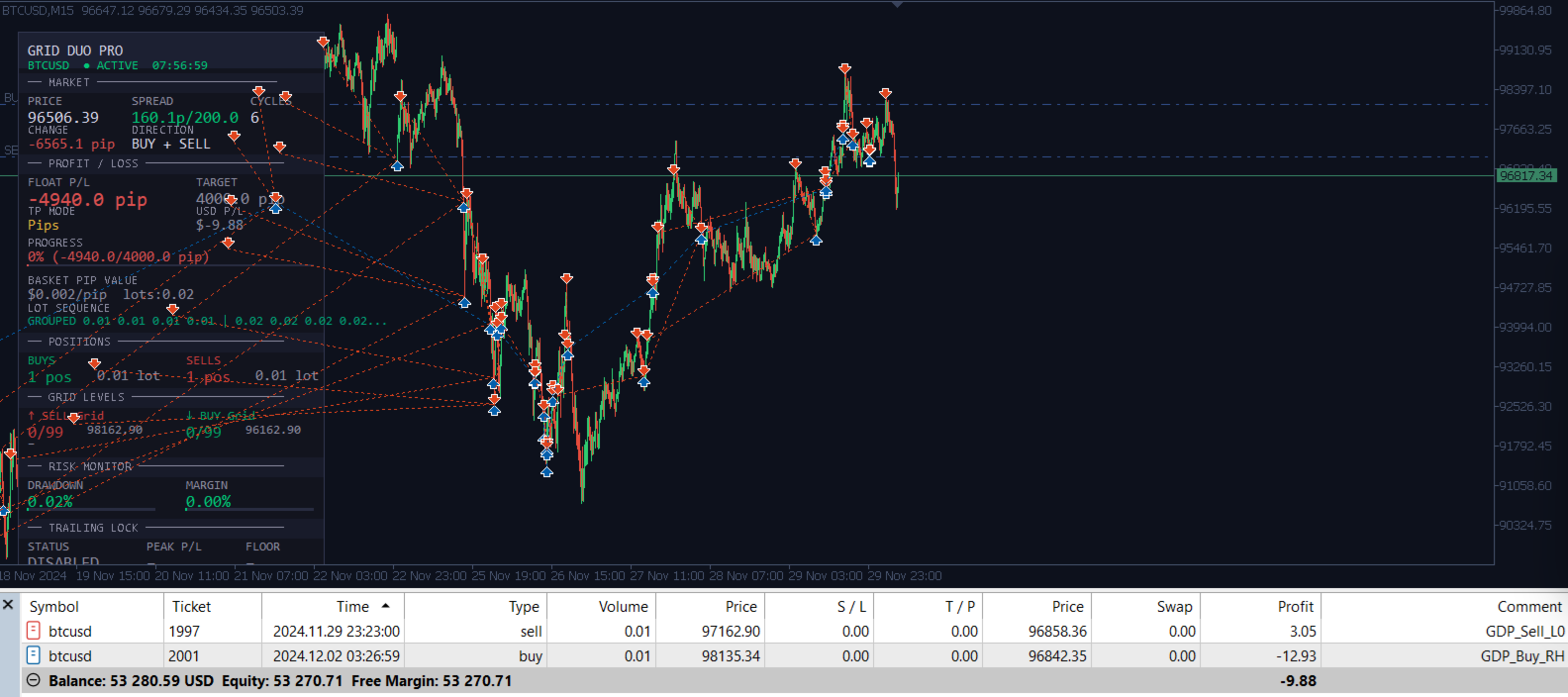The image size is (1568, 697).
Task: Click the 96817.34 current price tag on the price axis
Action: [x=1525, y=175]
